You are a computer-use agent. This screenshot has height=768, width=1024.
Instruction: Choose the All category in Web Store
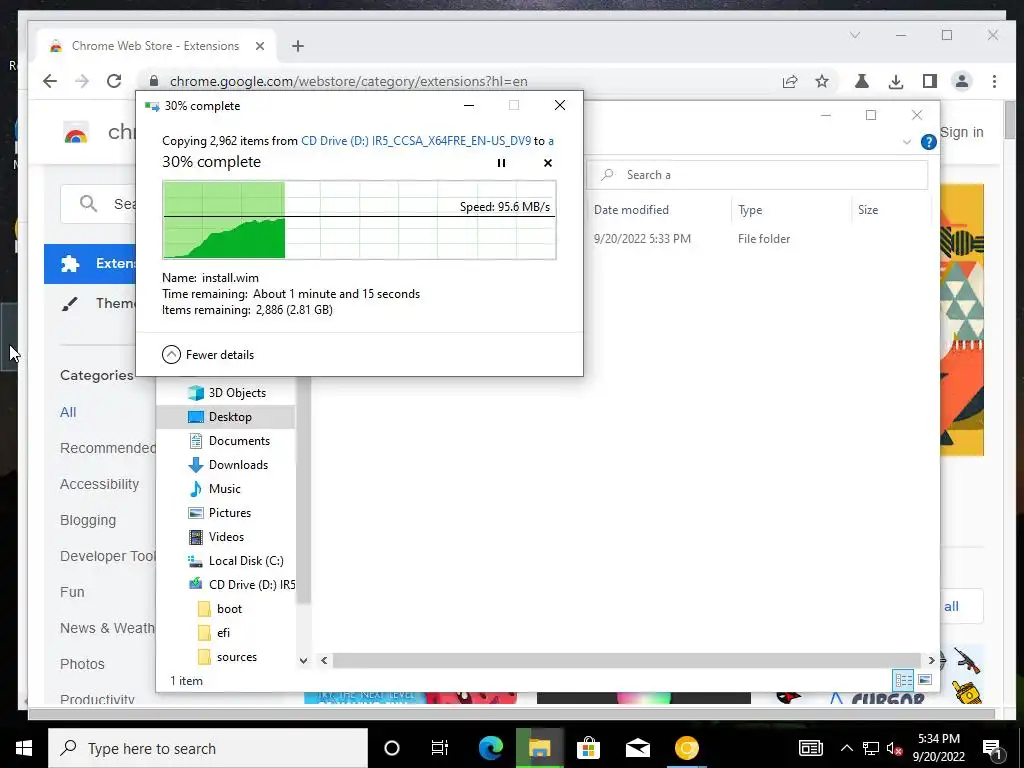[x=68, y=412]
